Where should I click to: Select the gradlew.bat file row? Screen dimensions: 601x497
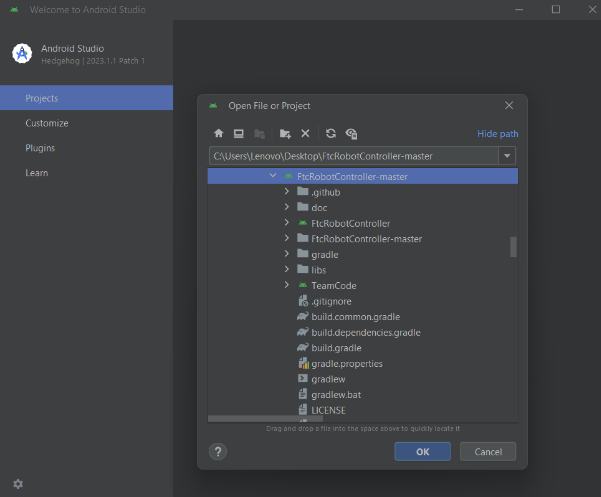pos(363,395)
